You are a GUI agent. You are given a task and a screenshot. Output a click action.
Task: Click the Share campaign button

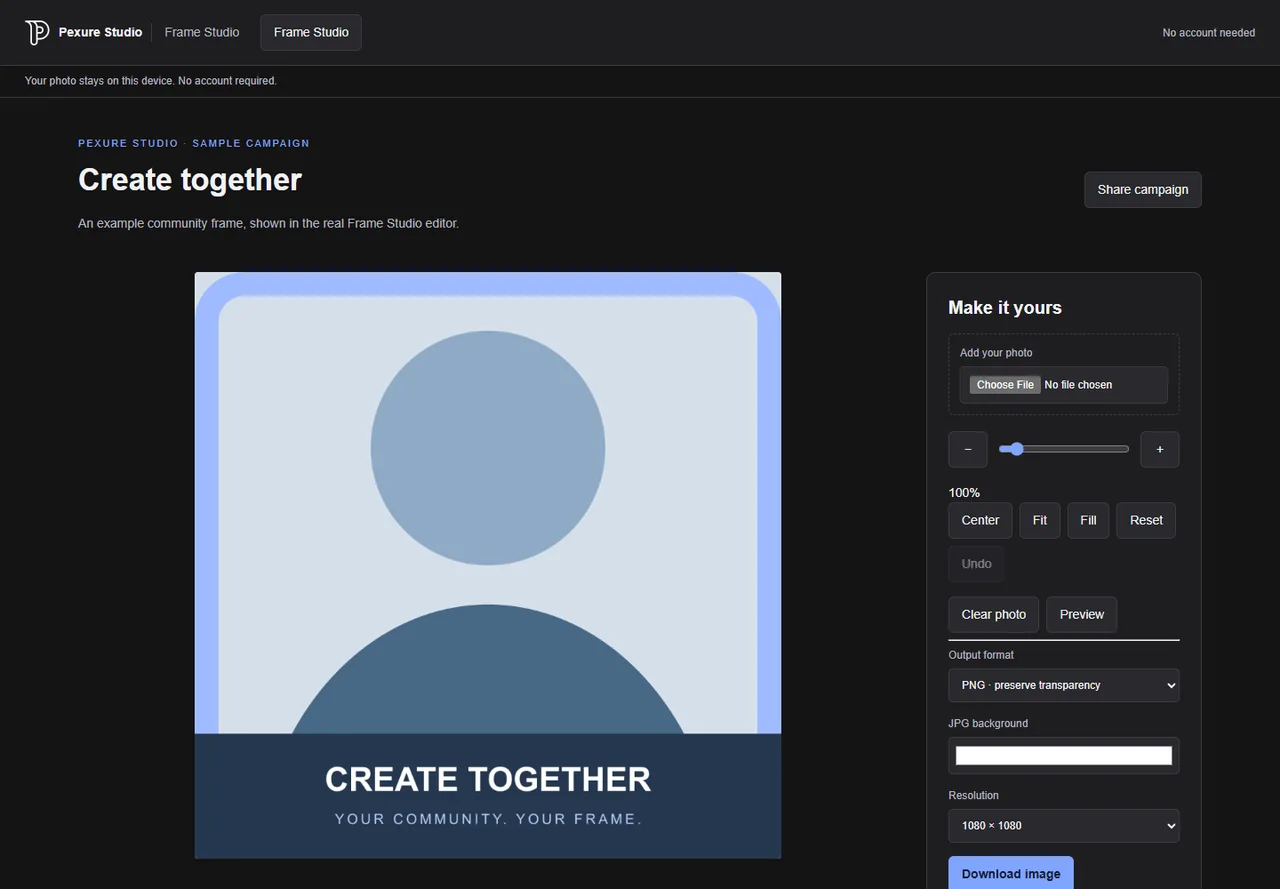tap(1143, 190)
